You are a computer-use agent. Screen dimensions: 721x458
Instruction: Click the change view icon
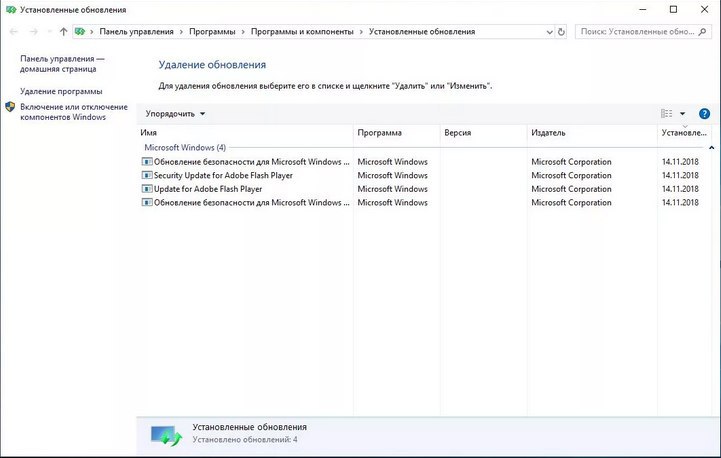click(666, 114)
